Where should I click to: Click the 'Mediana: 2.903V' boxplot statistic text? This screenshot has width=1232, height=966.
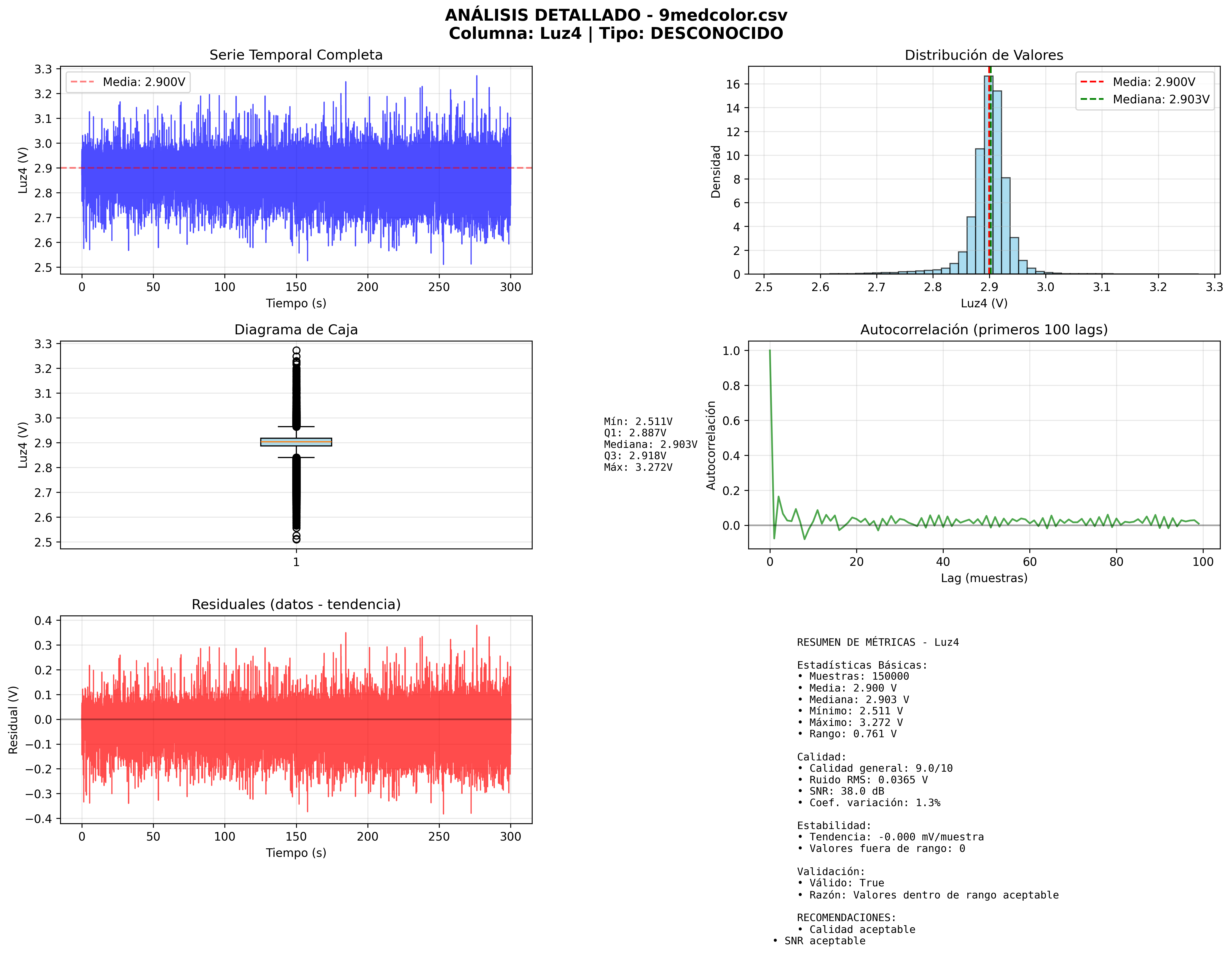click(650, 445)
